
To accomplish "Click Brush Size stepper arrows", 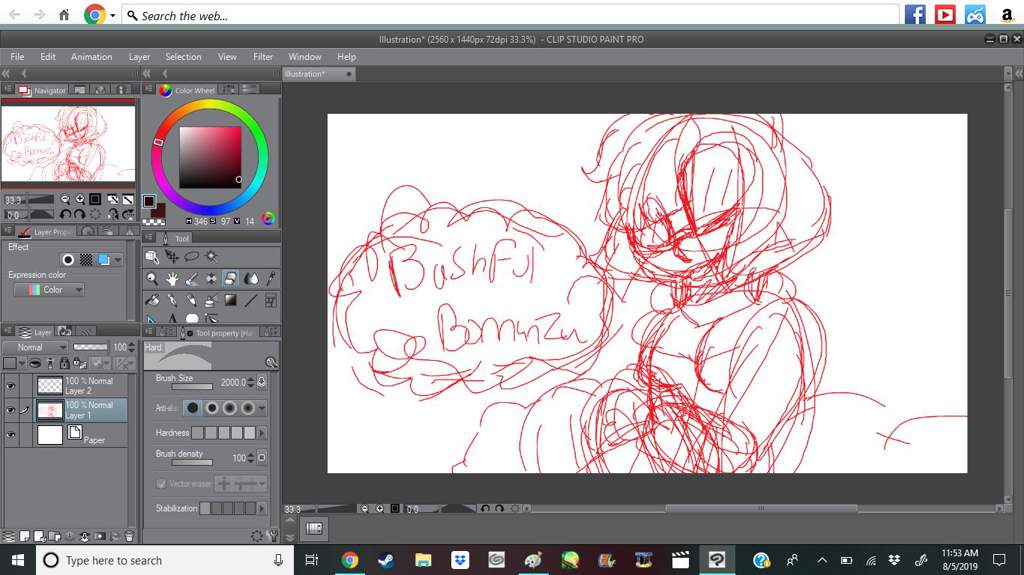I will 252,382.
